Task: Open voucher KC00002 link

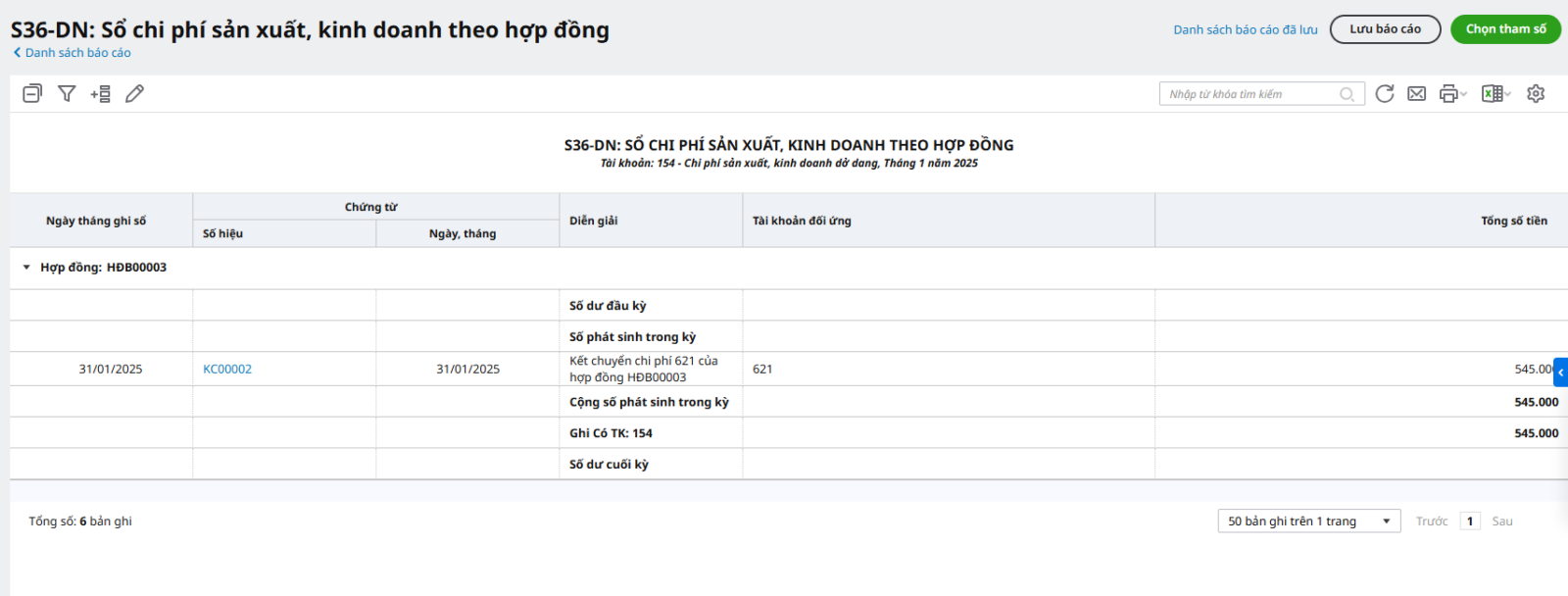Action: coord(227,370)
